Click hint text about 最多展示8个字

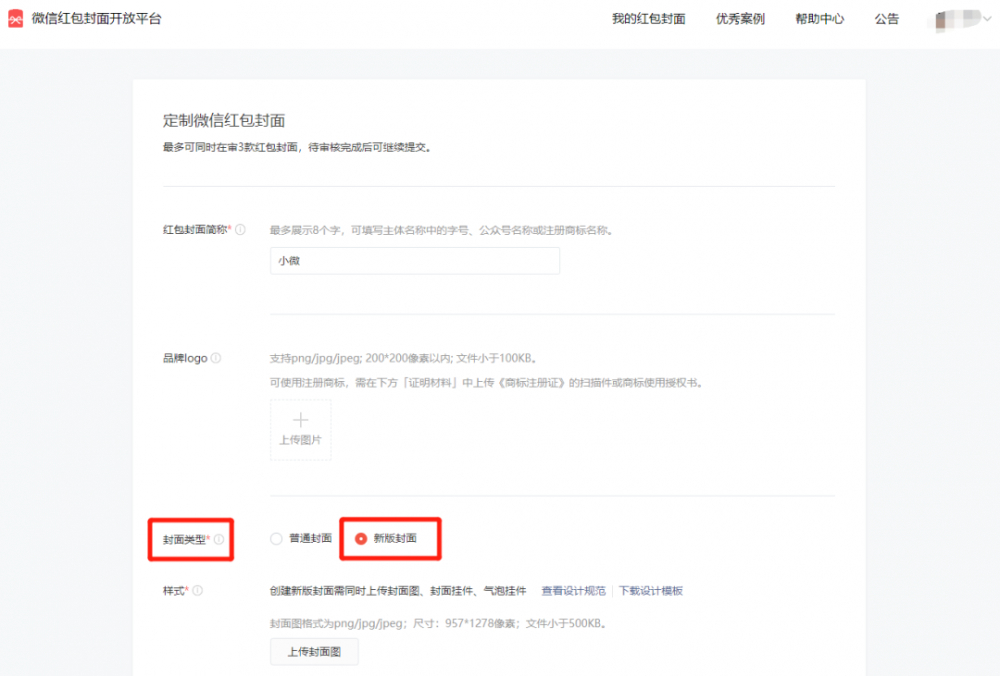[x=441, y=230]
